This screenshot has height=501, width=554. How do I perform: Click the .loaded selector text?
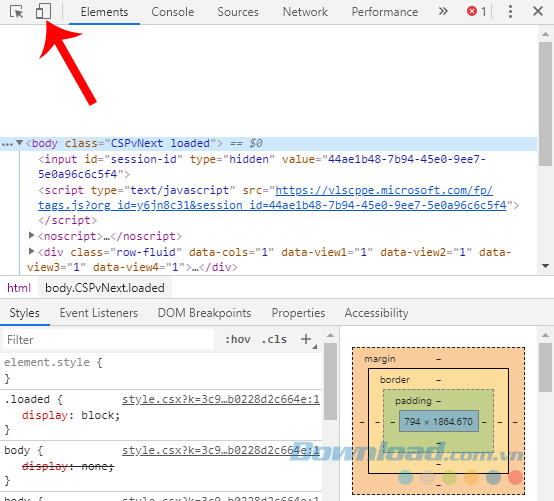click(x=27, y=399)
